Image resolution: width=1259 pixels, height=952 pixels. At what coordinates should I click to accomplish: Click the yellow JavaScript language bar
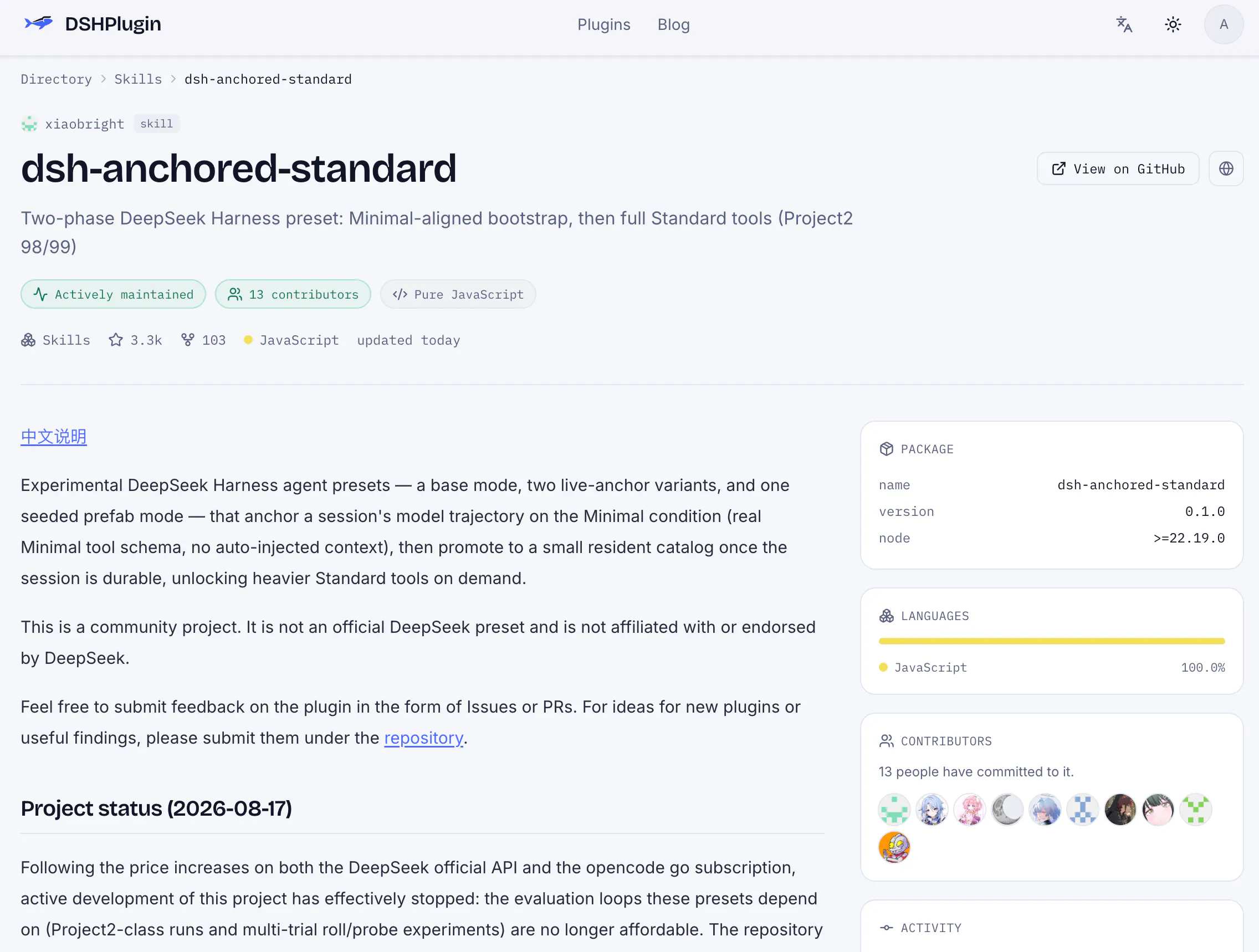[x=1051, y=641]
